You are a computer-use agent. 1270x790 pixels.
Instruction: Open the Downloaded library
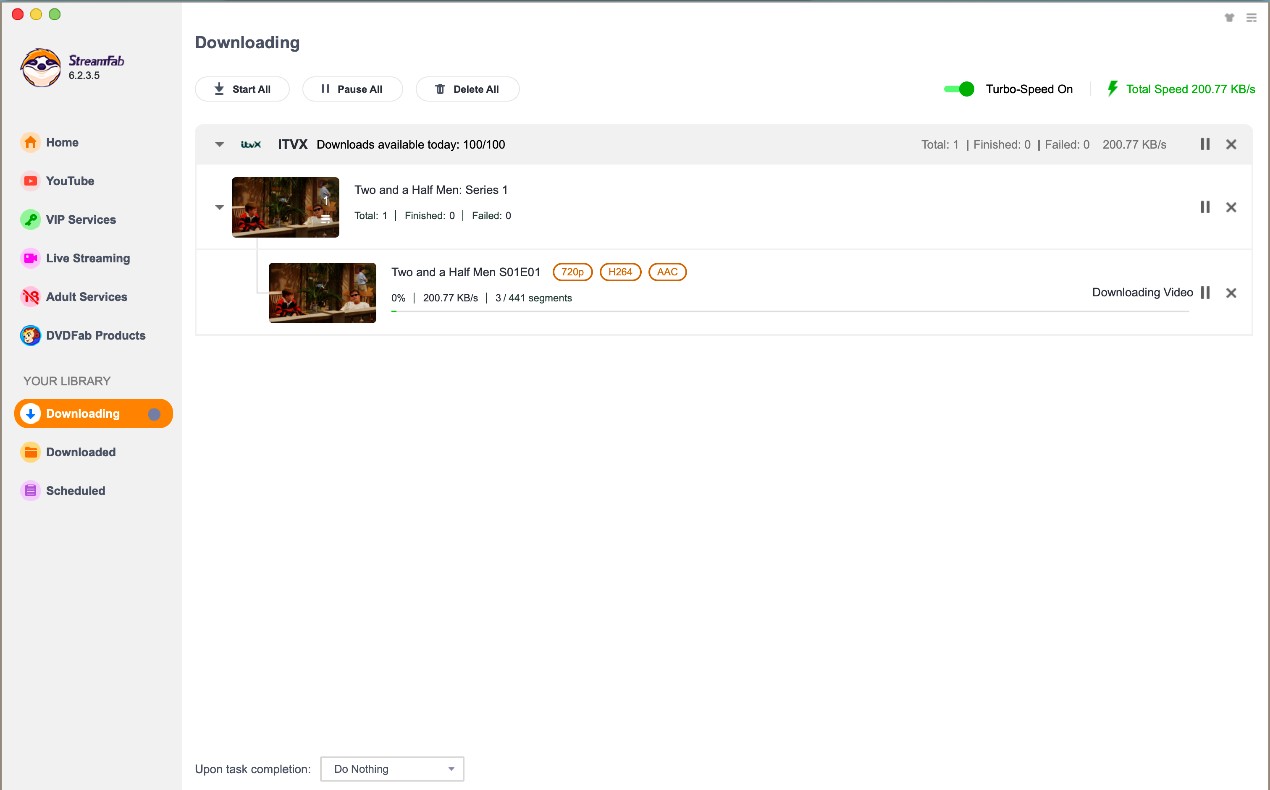click(80, 452)
